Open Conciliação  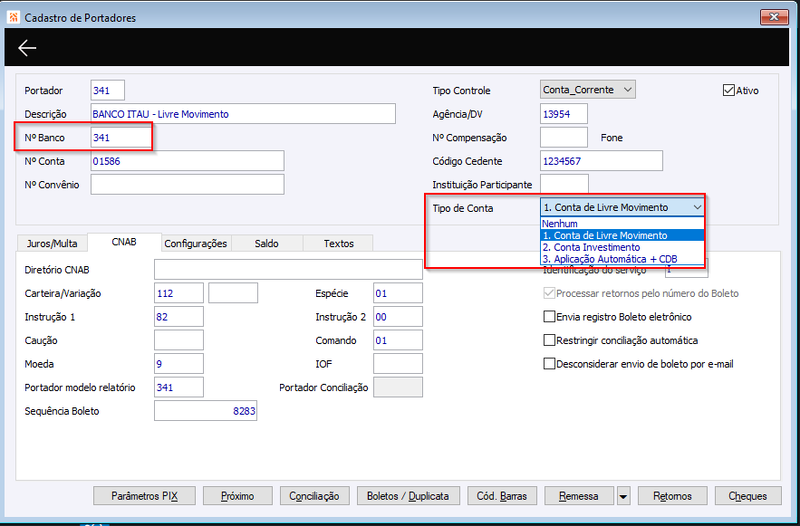[314, 496]
